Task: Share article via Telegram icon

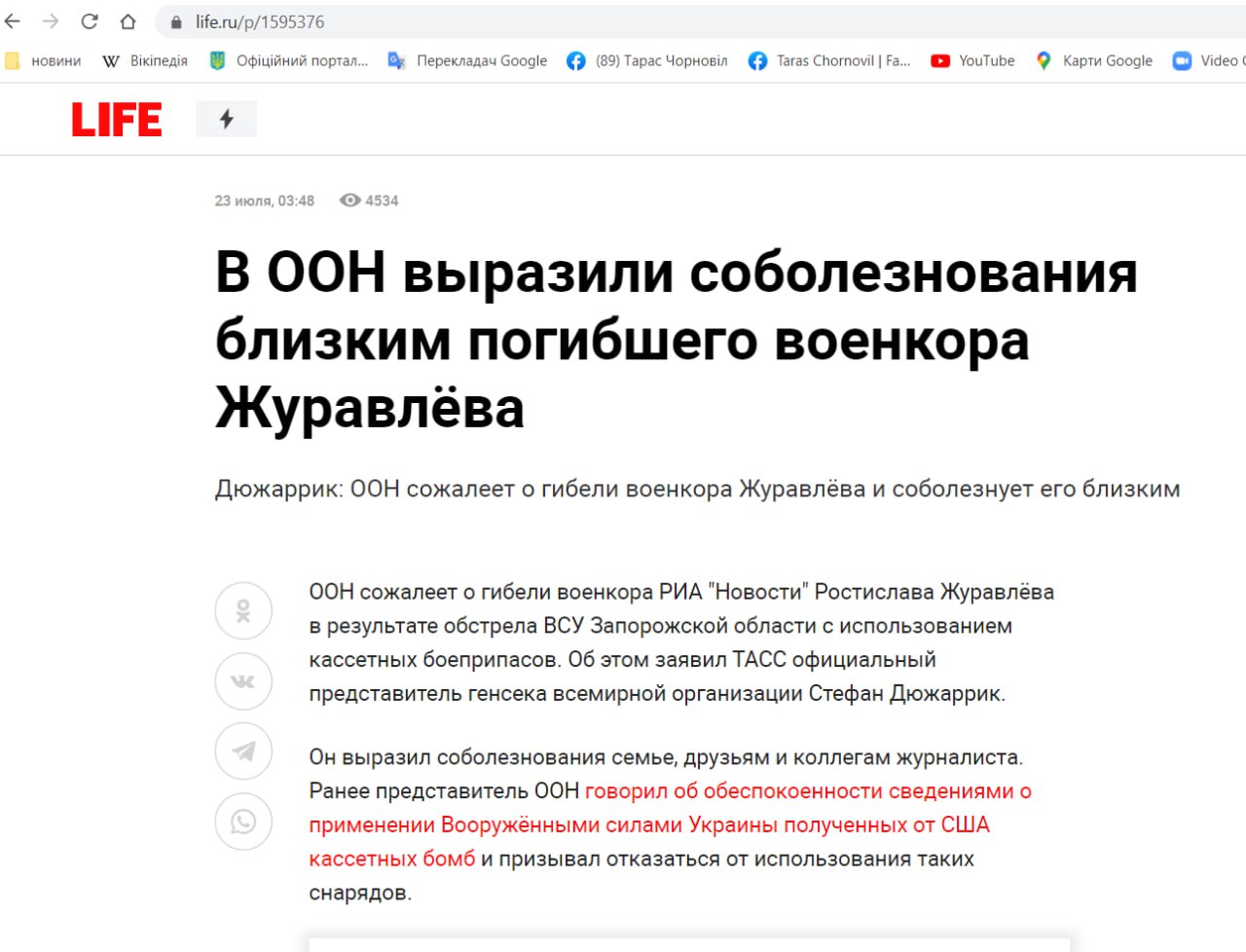Action: click(x=243, y=751)
